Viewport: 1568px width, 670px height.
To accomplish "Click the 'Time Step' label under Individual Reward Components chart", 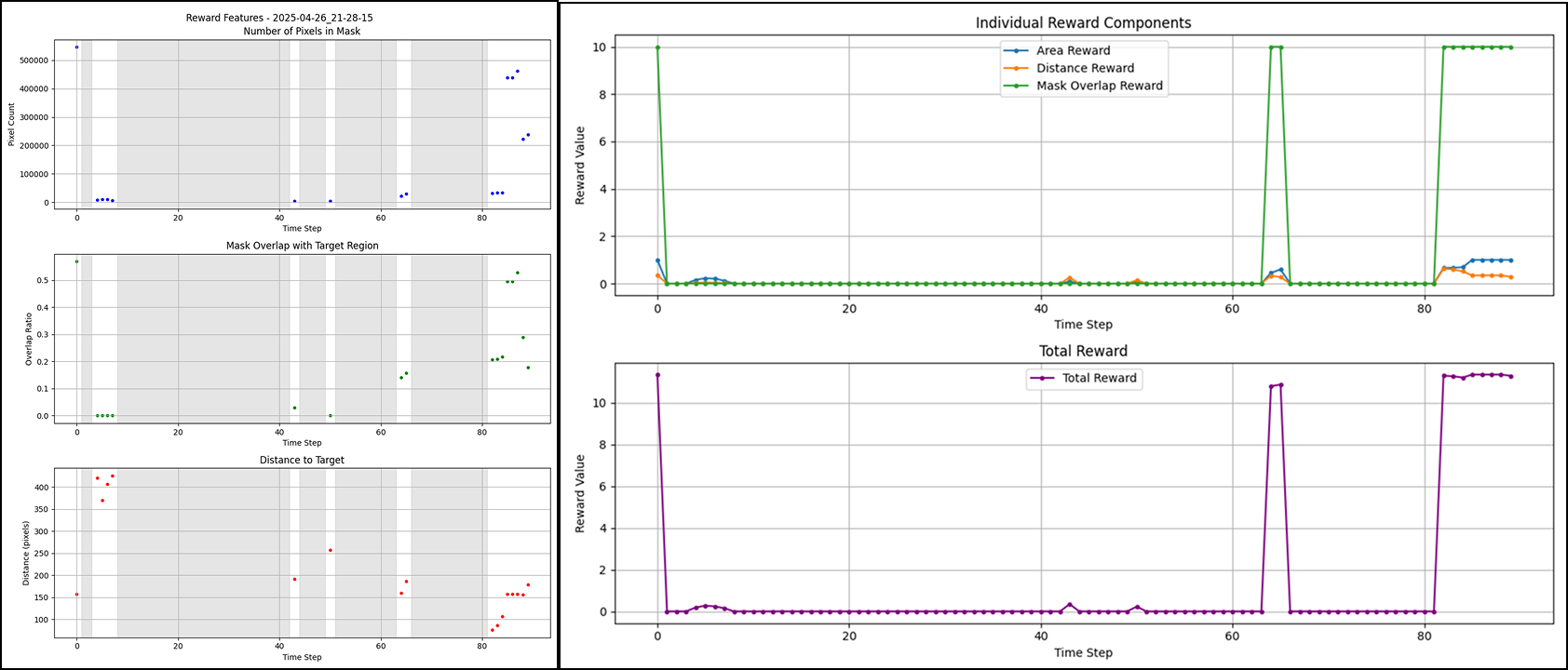I will pos(1083,325).
